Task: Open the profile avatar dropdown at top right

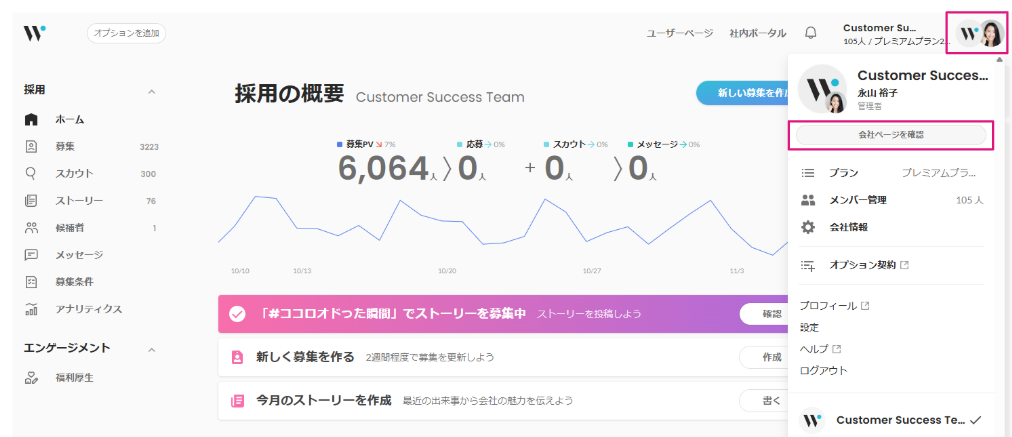Action: (x=979, y=33)
